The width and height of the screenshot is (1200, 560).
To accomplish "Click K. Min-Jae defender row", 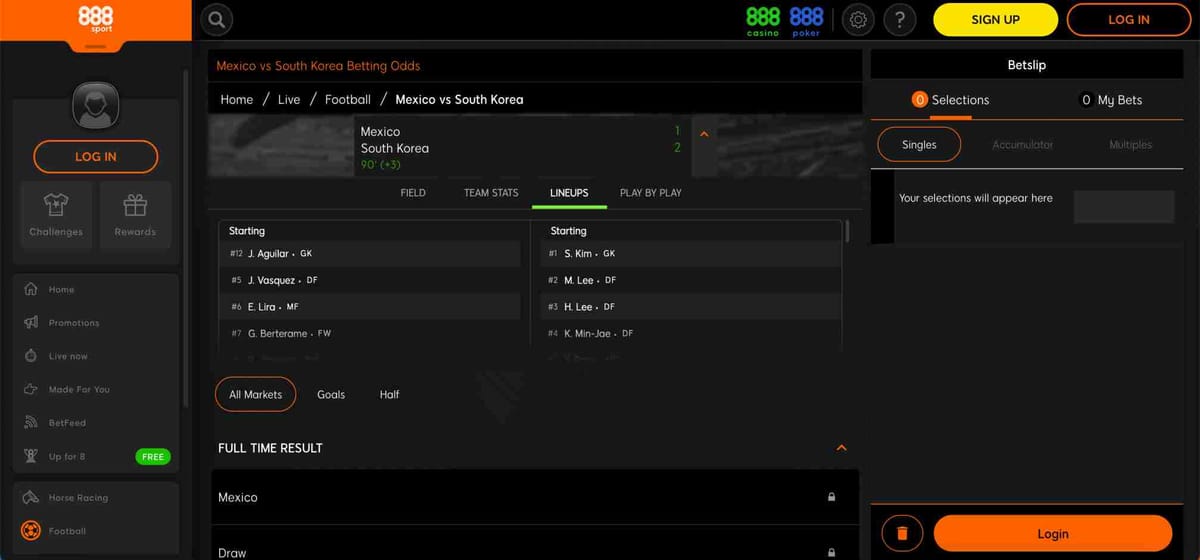I will pyautogui.click(x=690, y=333).
